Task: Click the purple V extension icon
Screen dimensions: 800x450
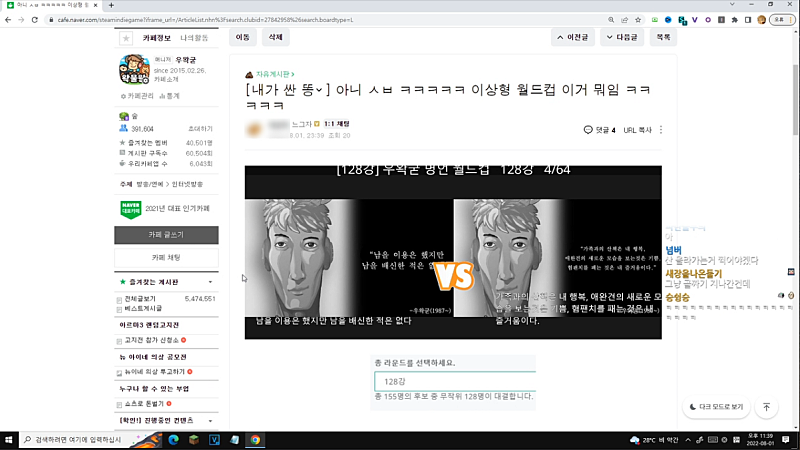Action: tap(695, 20)
